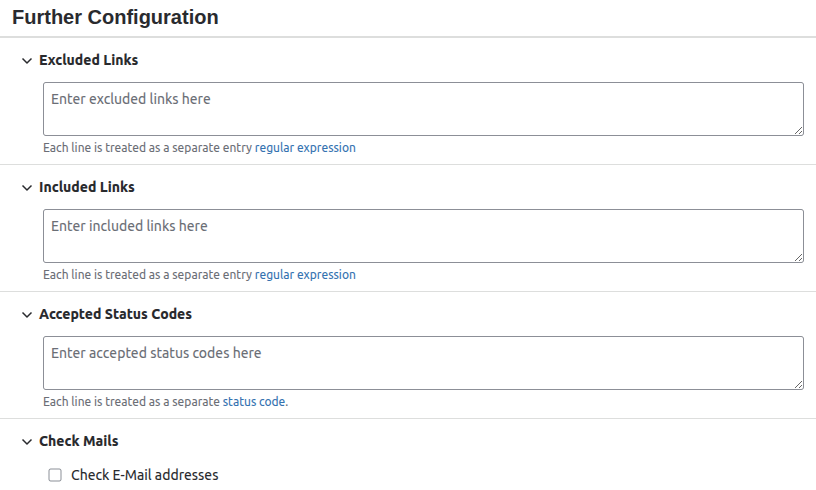Collapse the Included Links section chevron
The height and width of the screenshot is (490, 816).
click(x=27, y=188)
